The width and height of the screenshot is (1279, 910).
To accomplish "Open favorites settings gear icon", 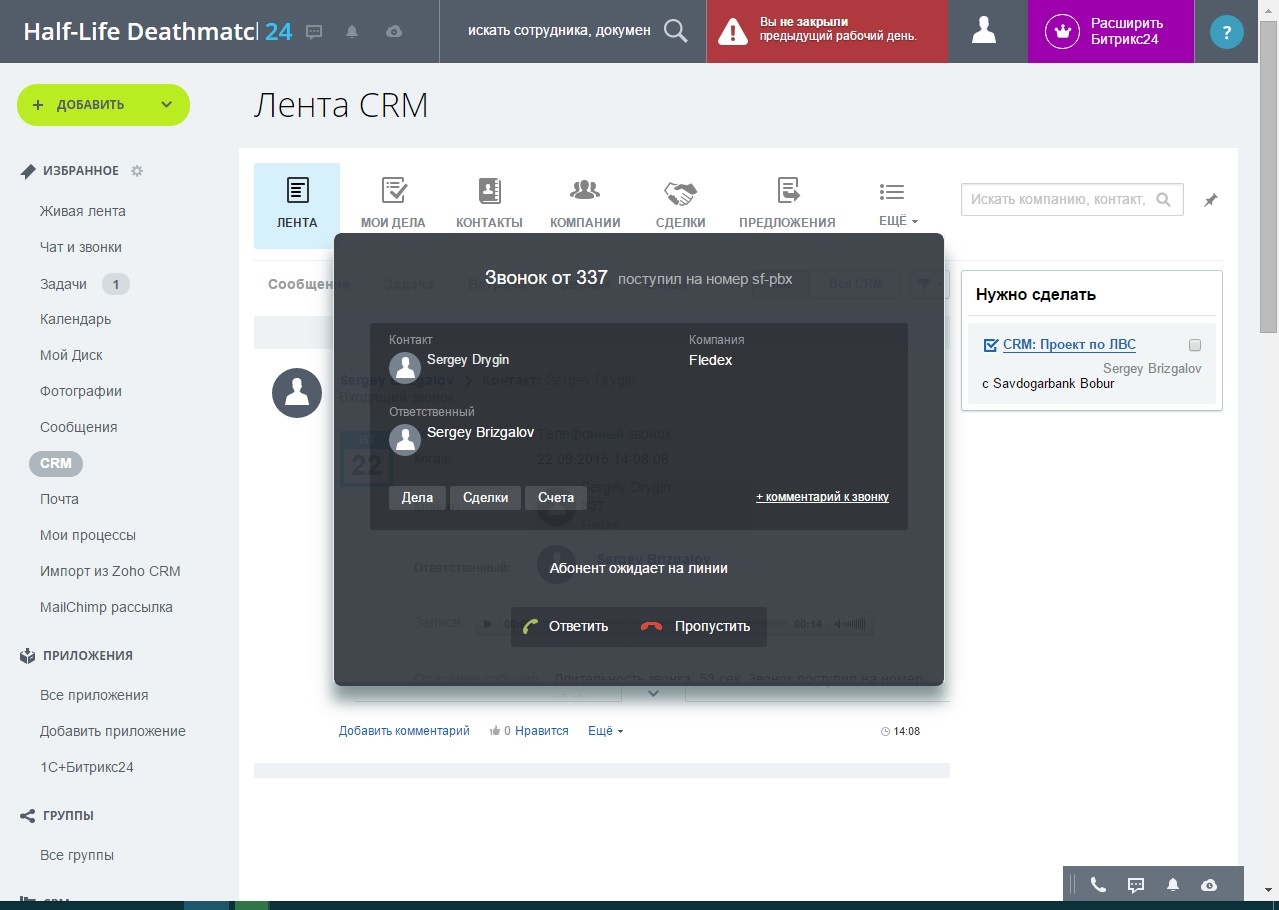I will pyautogui.click(x=137, y=171).
